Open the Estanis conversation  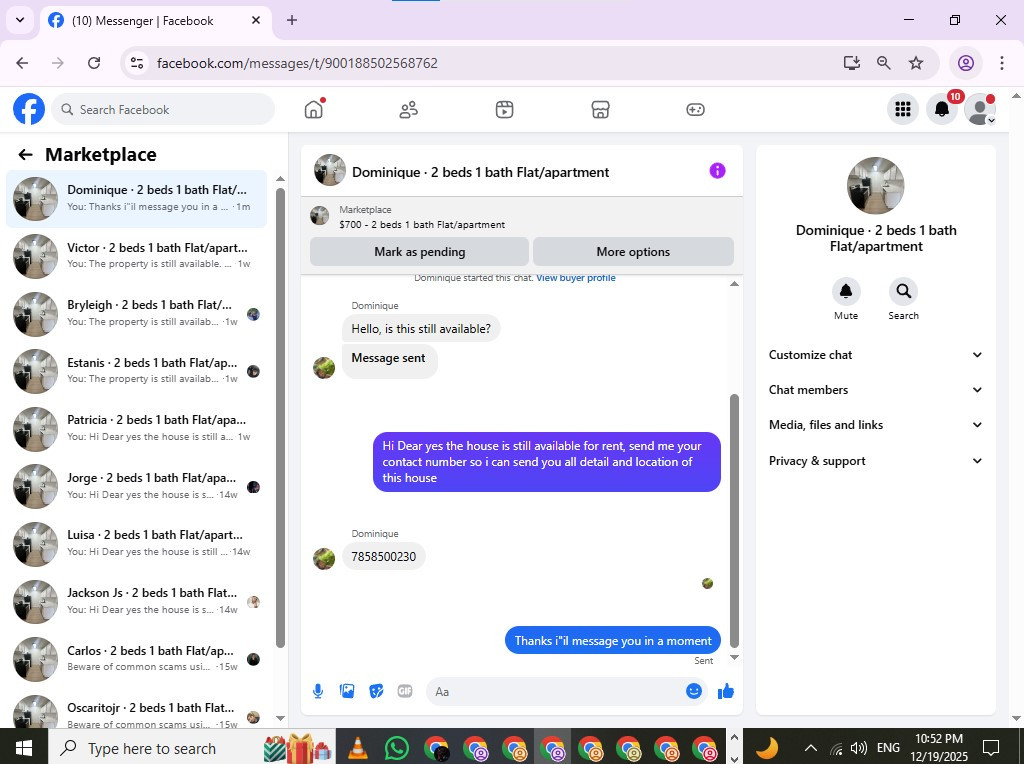137,371
